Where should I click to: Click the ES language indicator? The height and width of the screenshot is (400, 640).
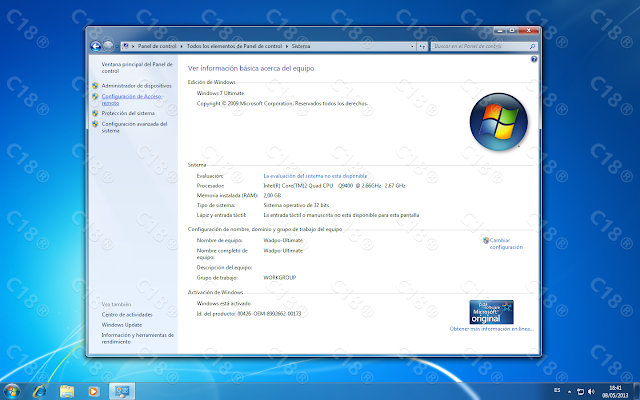[557, 391]
